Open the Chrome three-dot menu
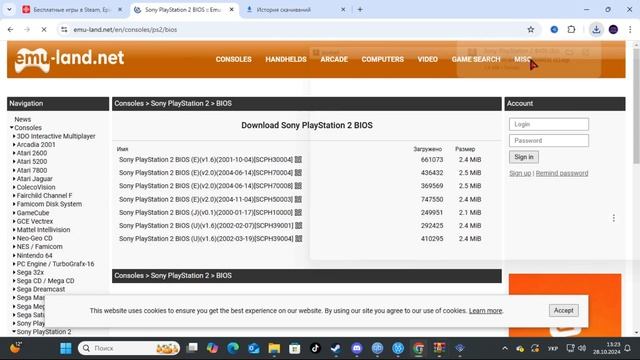 (x=630, y=29)
